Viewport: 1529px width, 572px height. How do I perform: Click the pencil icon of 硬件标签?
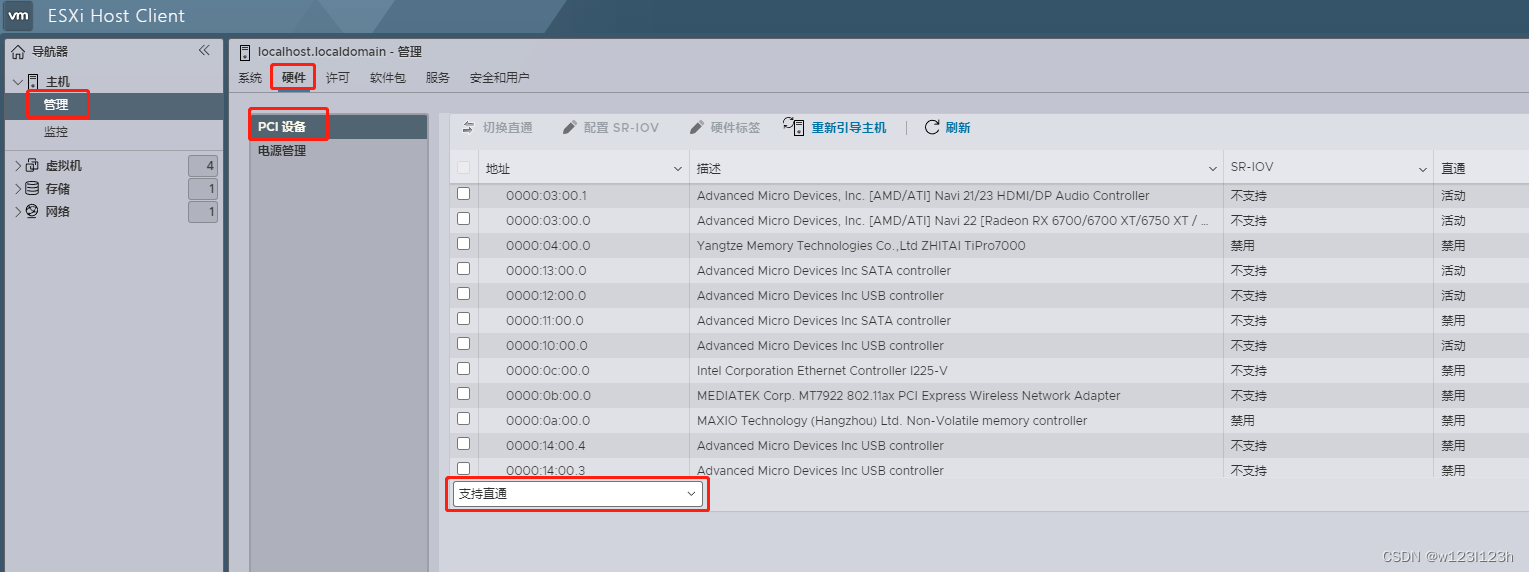[697, 127]
